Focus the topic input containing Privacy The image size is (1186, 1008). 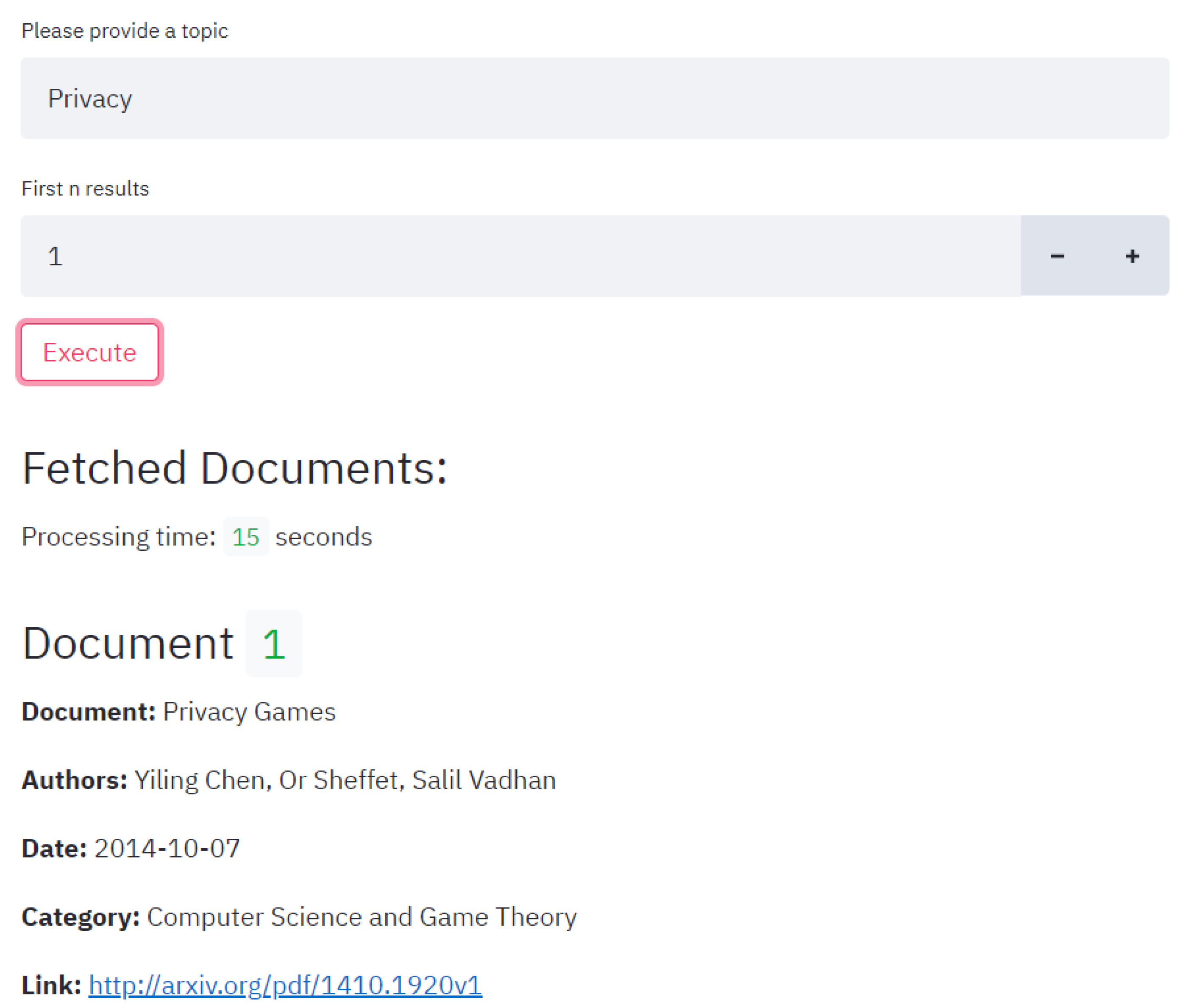(x=594, y=98)
